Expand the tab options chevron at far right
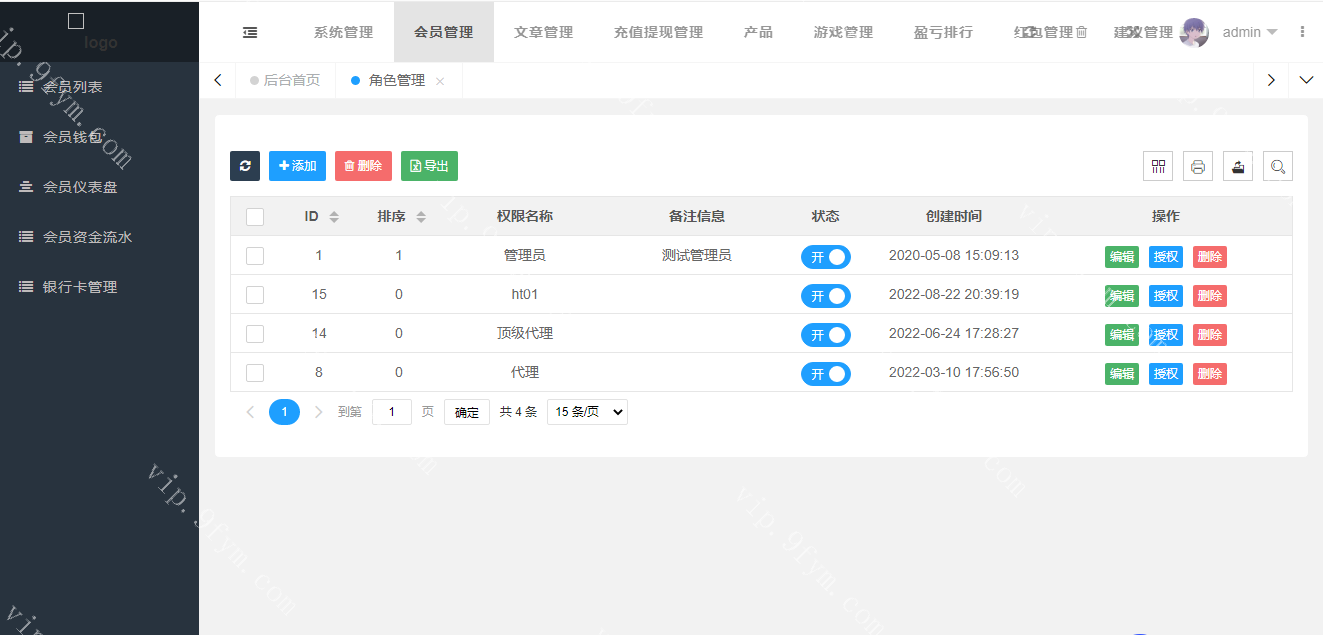The width and height of the screenshot is (1323, 635). point(1306,80)
